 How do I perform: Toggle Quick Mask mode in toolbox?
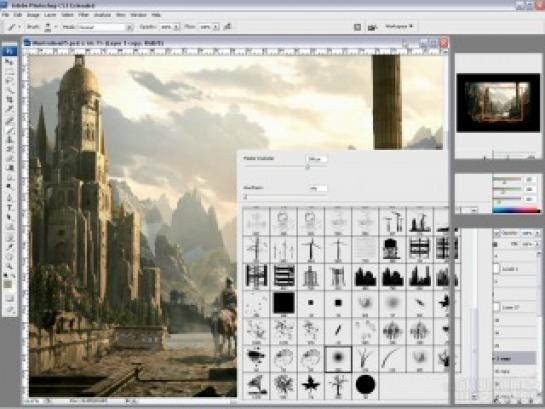[x=9, y=299]
